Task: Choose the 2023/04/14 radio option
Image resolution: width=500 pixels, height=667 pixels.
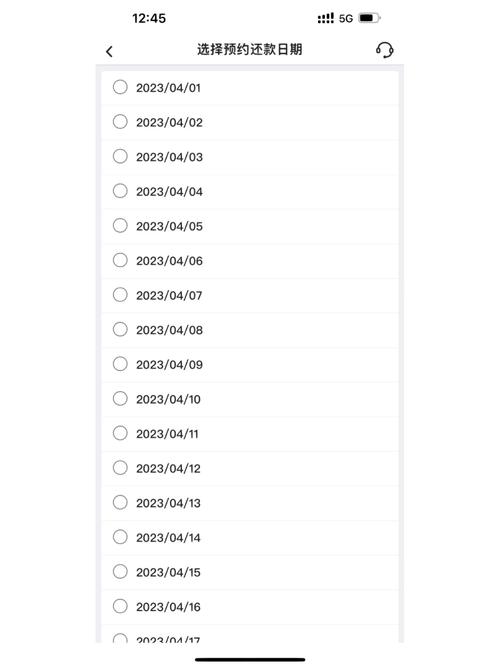Action: pyautogui.click(x=120, y=537)
